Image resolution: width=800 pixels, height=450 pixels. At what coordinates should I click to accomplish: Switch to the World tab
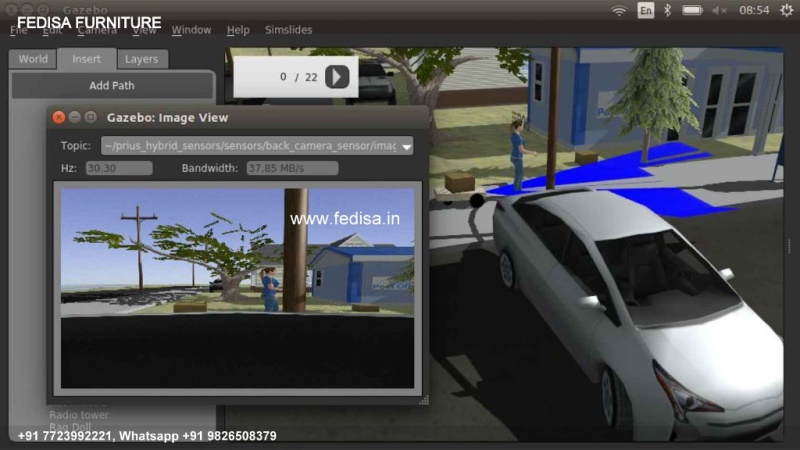(x=33, y=59)
